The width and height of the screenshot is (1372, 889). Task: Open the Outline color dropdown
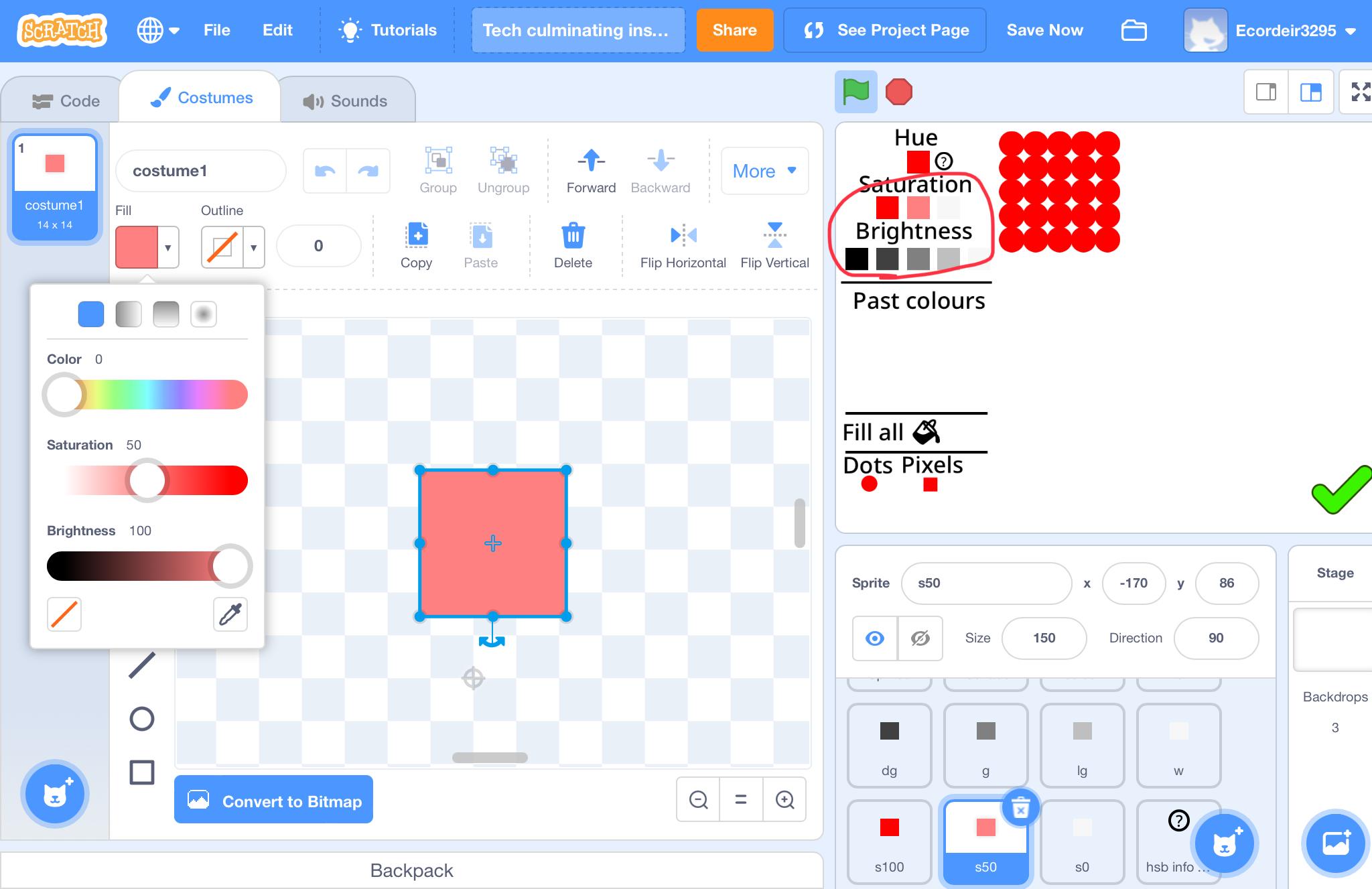[253, 247]
